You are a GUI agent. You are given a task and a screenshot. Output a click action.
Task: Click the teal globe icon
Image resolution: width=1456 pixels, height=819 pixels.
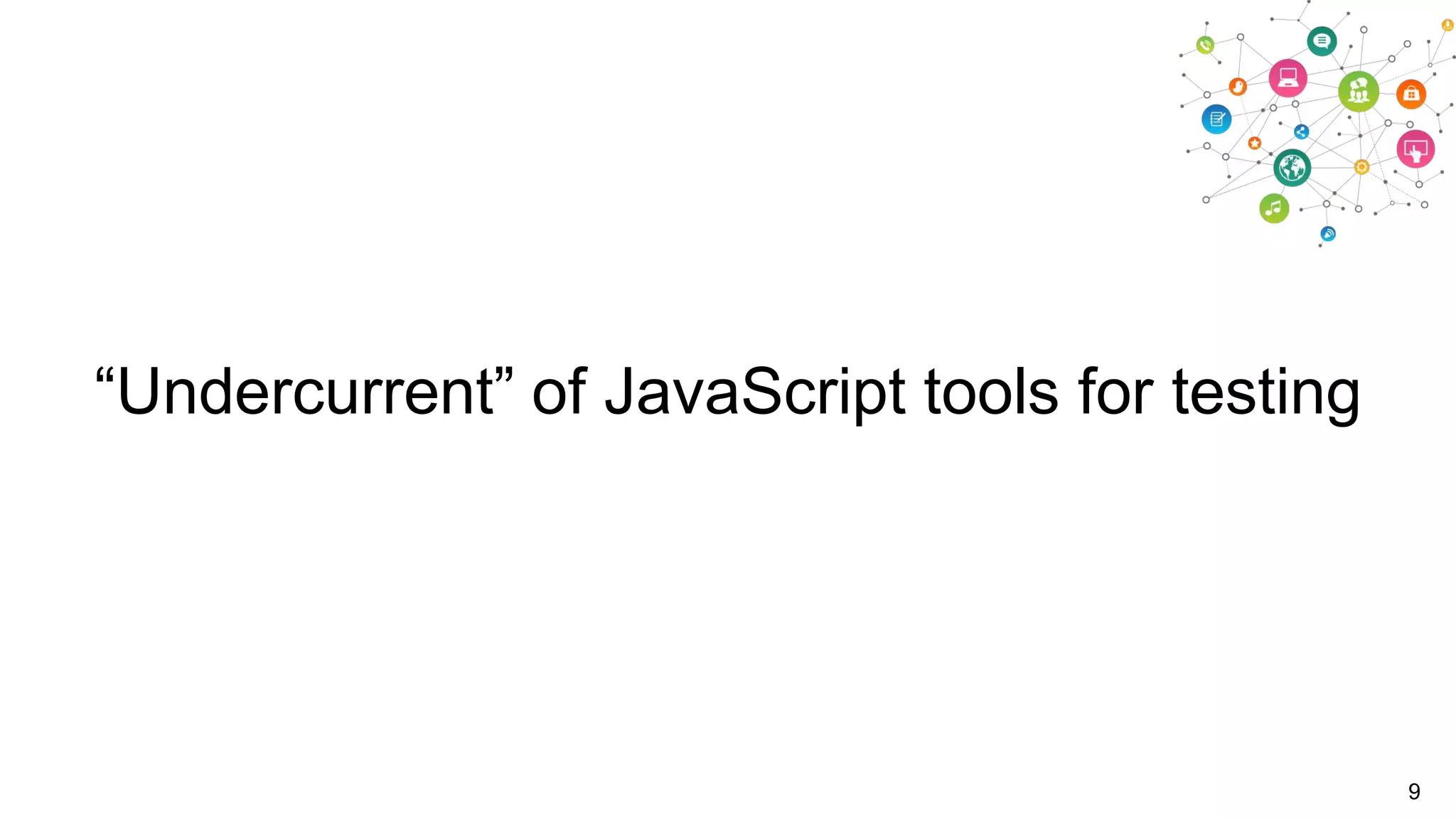(x=1292, y=168)
